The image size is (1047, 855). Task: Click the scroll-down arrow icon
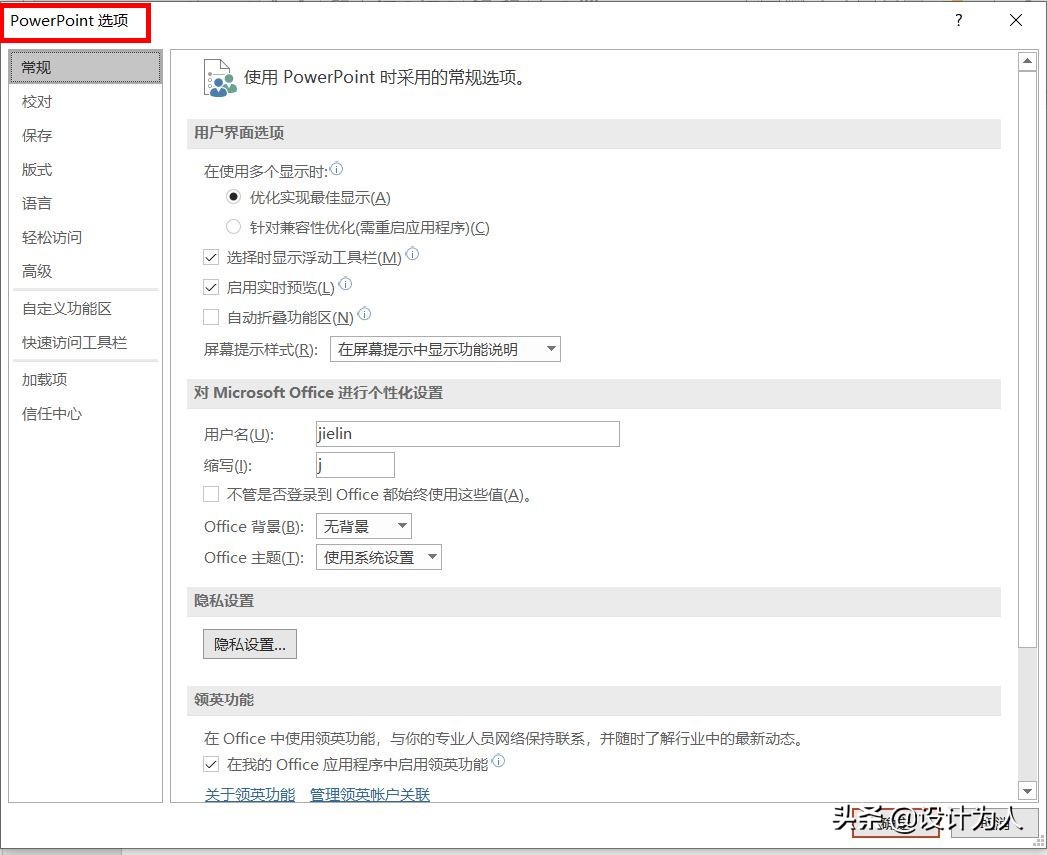tap(1028, 789)
